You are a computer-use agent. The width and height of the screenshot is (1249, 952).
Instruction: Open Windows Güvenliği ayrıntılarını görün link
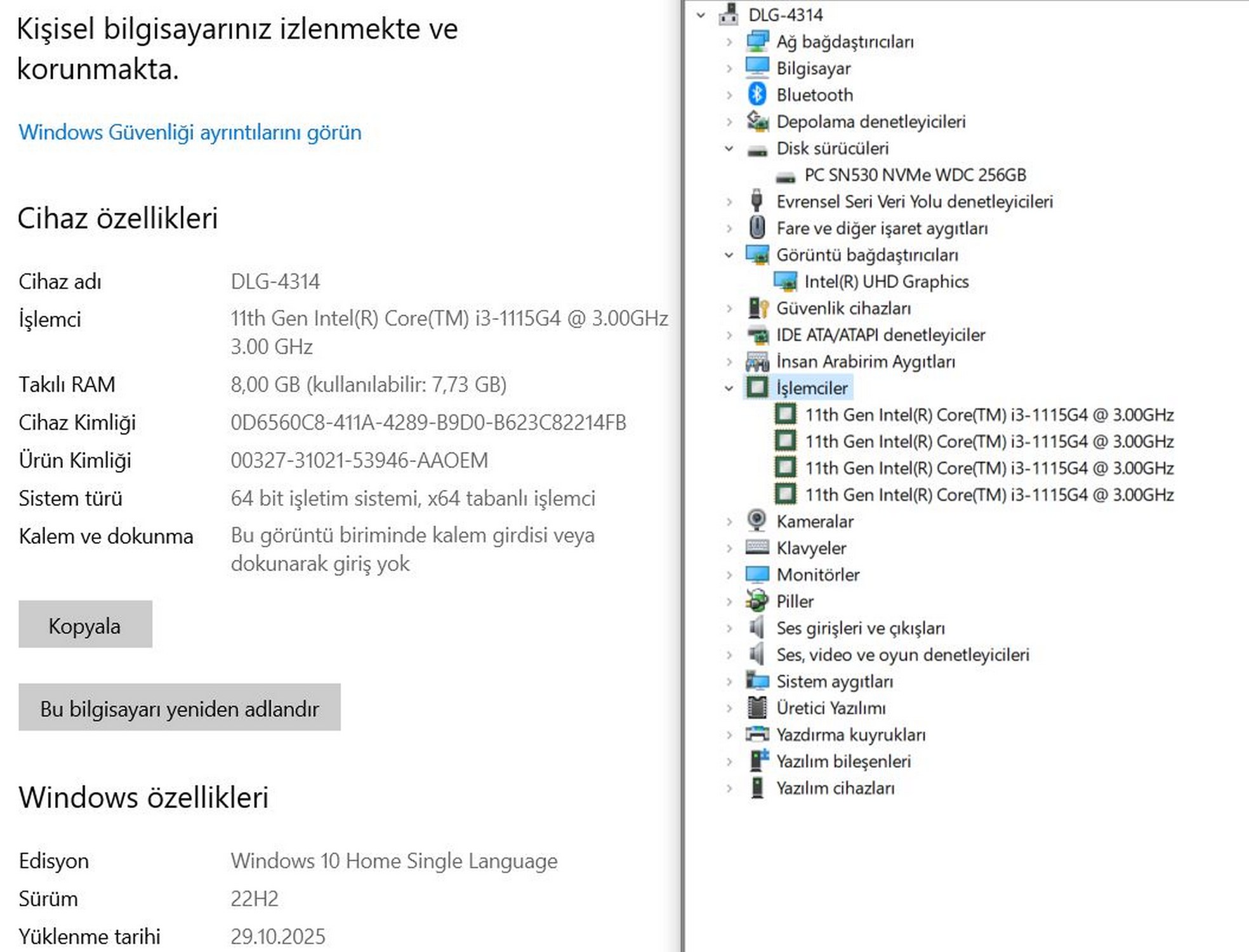coord(190,132)
